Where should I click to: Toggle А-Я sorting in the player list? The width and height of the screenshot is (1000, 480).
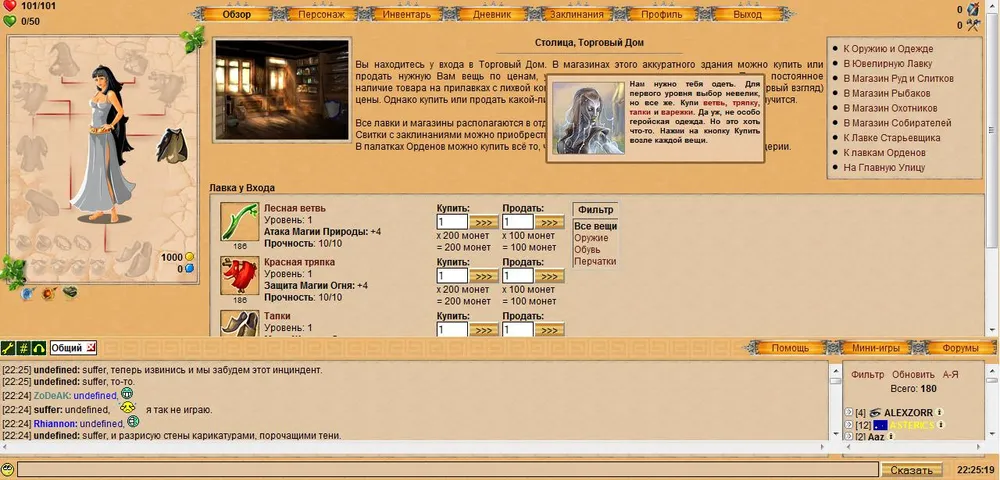pyautogui.click(x=952, y=374)
